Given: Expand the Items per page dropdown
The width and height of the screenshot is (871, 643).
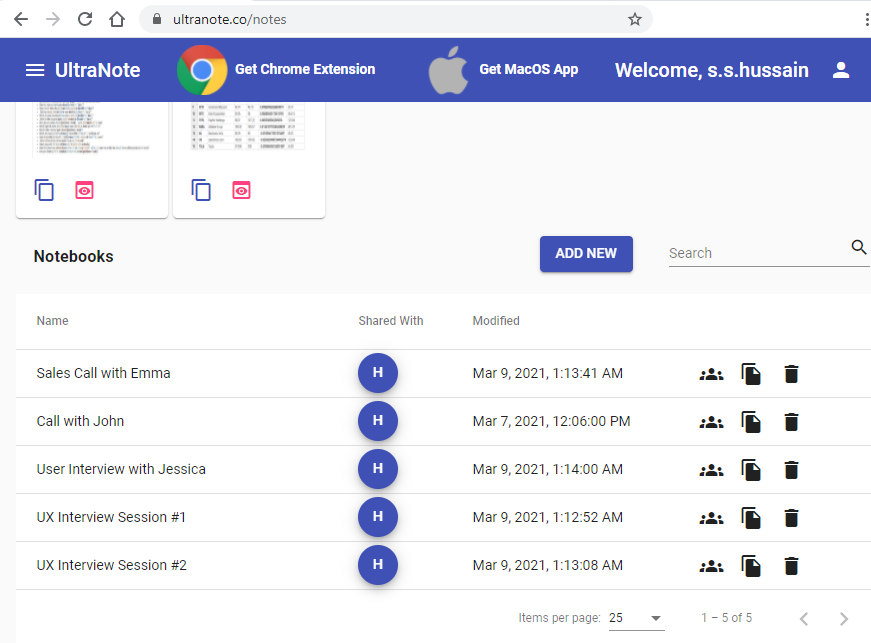Looking at the screenshot, I should pyautogui.click(x=637, y=618).
